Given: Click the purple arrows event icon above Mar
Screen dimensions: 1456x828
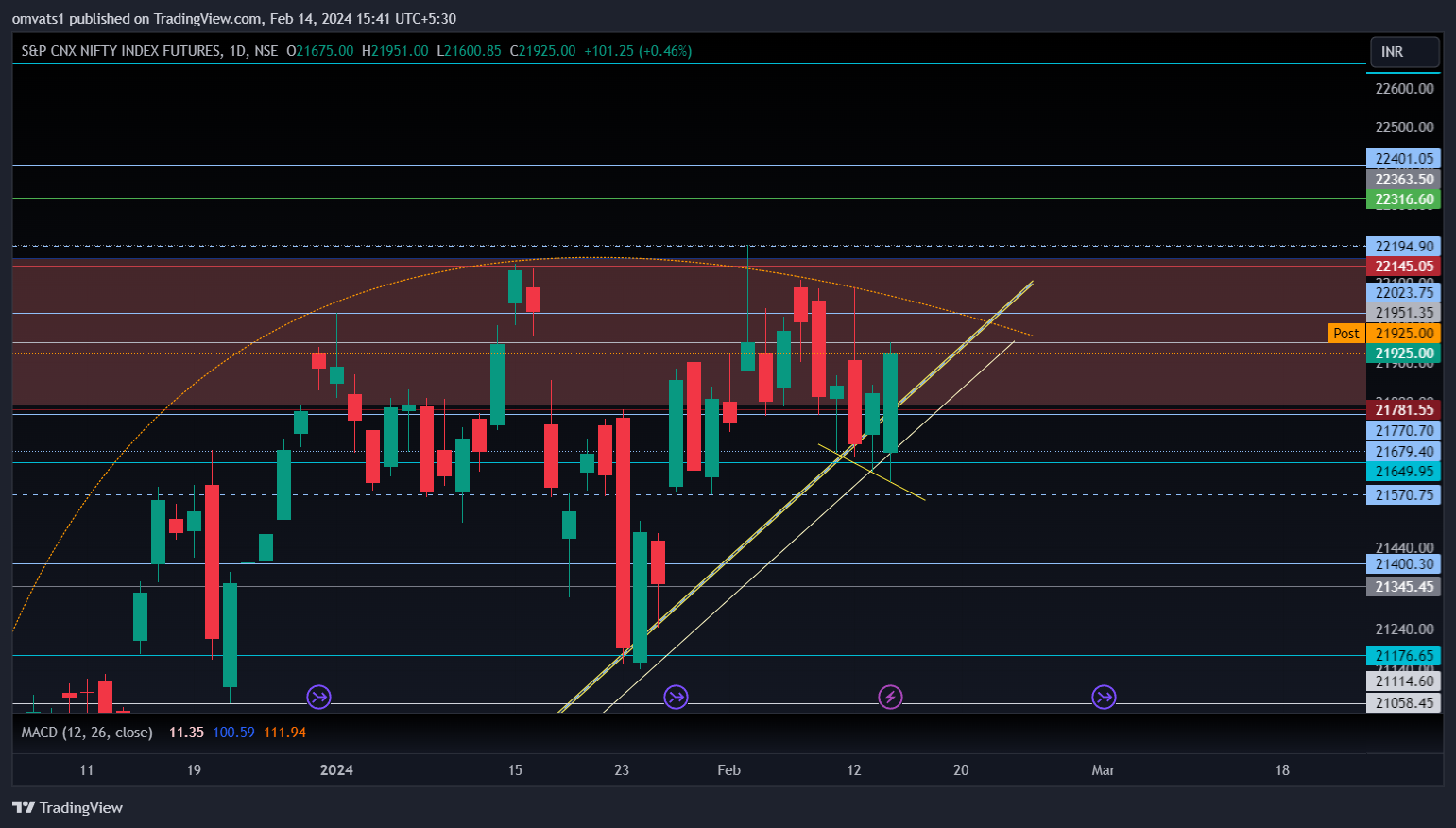Looking at the screenshot, I should pos(1104,698).
